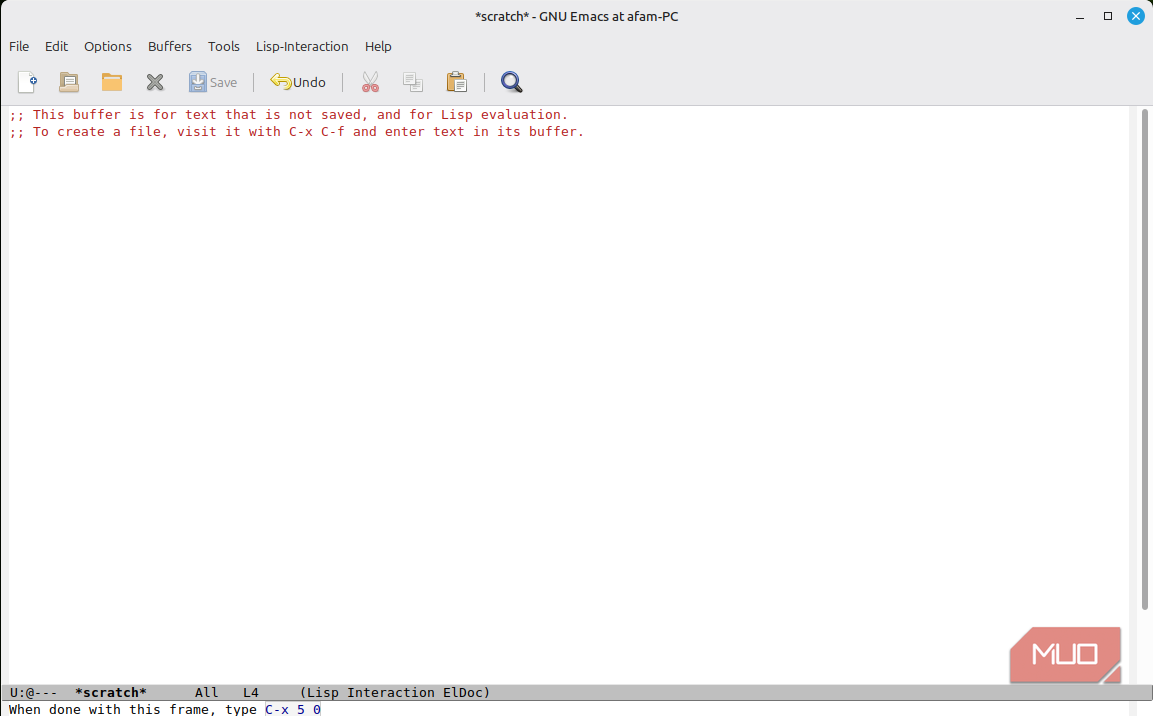Open the Help menu

pyautogui.click(x=378, y=46)
